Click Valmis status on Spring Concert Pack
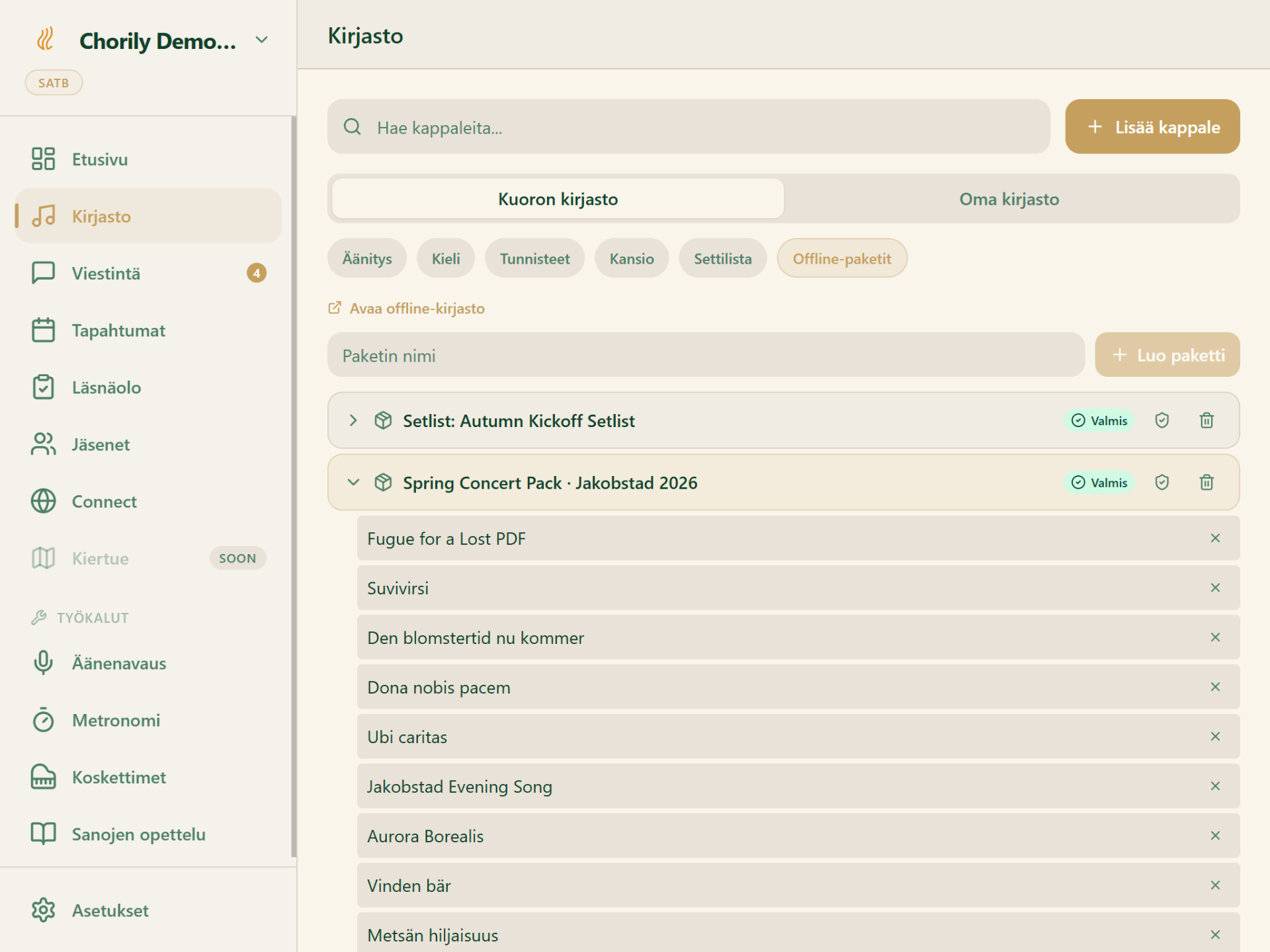 click(x=1099, y=483)
